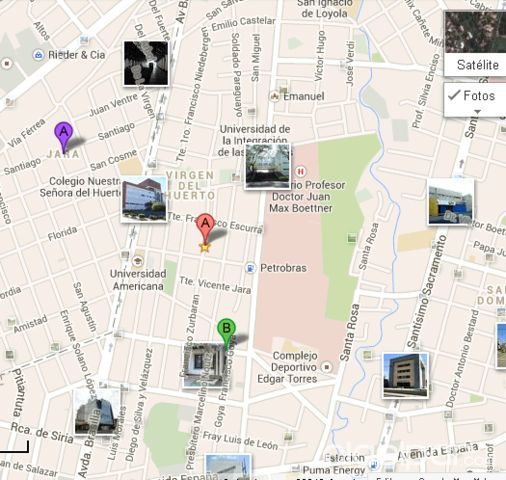Click the hospital H icon
The width and height of the screenshot is (506, 480).
(301, 172)
